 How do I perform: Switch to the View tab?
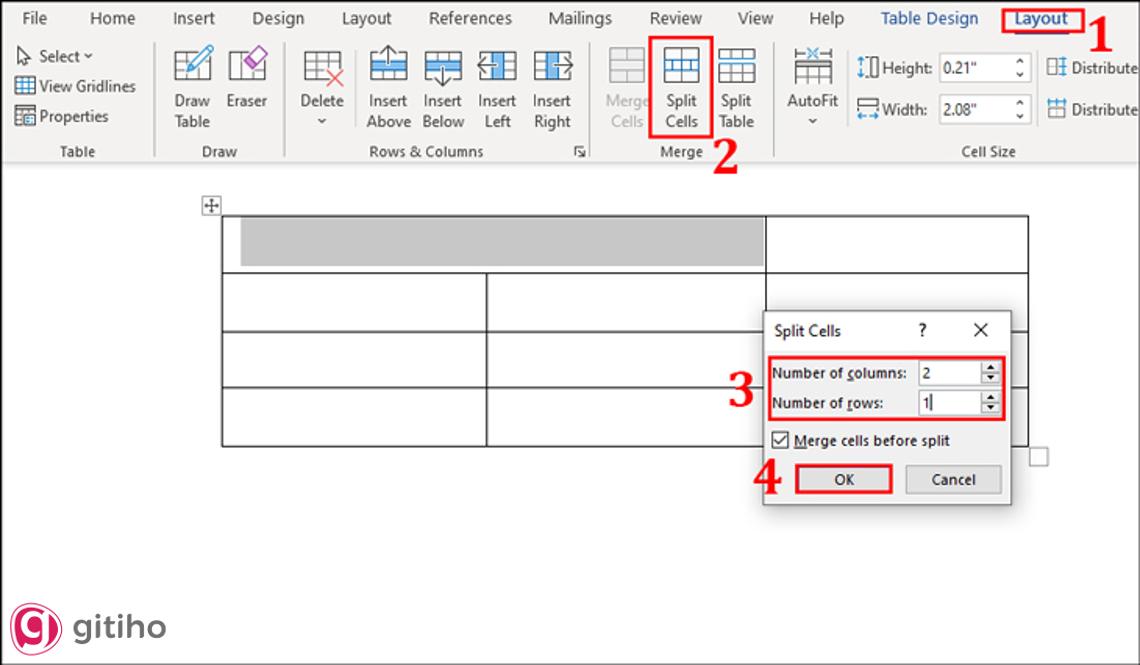pyautogui.click(x=755, y=18)
